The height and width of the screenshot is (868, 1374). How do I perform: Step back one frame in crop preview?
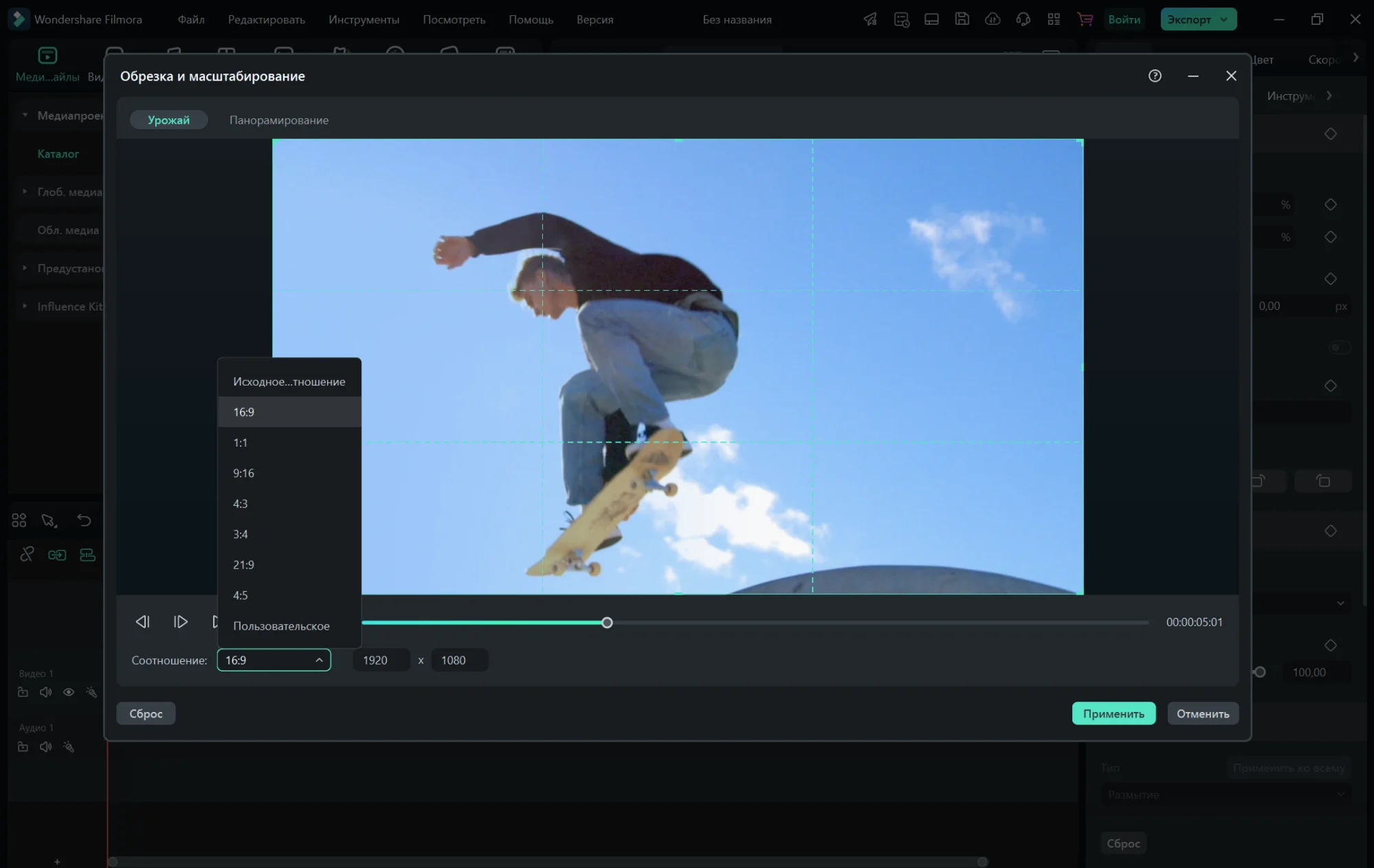pyautogui.click(x=142, y=622)
